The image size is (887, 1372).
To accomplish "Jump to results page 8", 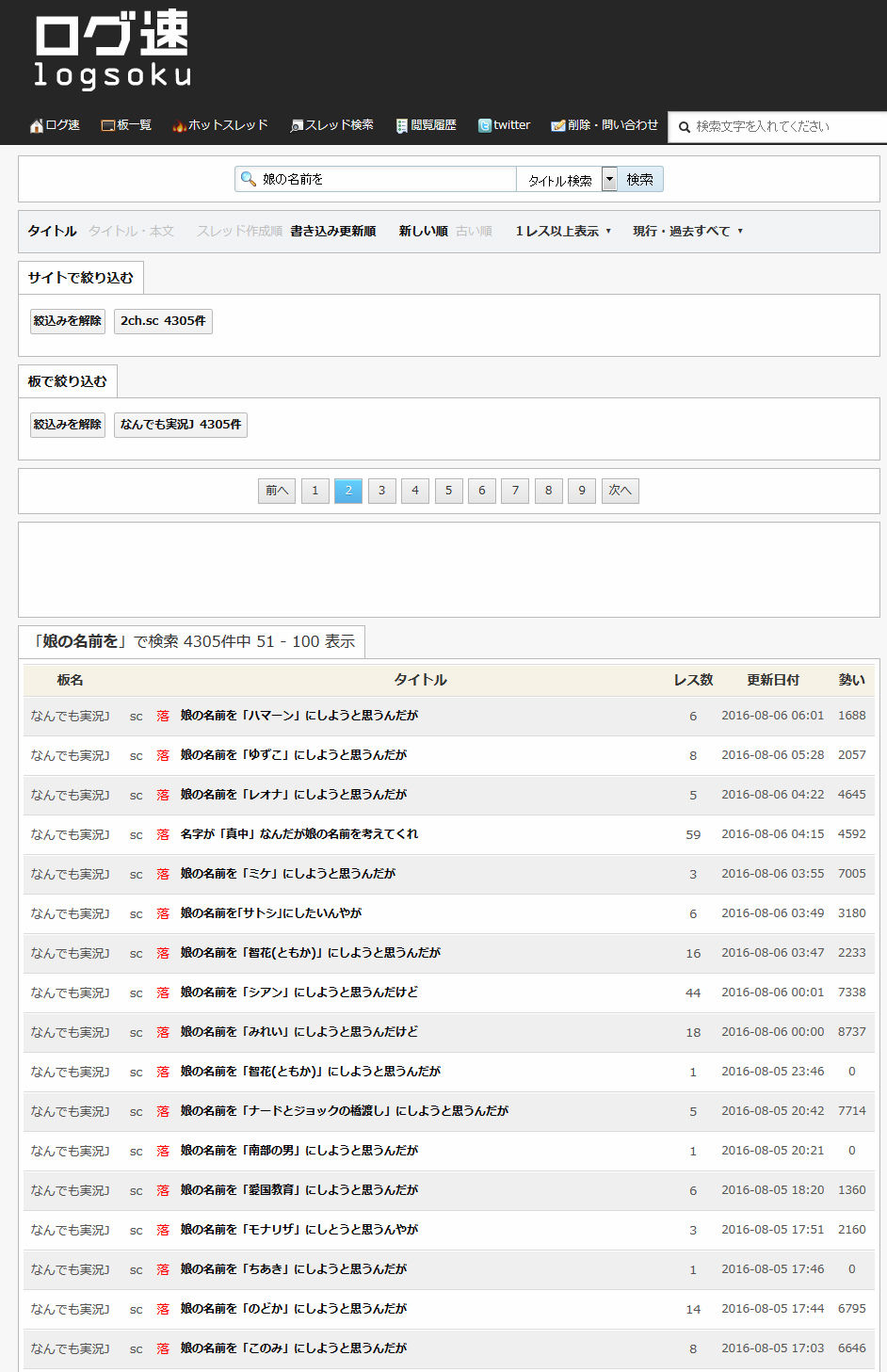I will pos(548,491).
